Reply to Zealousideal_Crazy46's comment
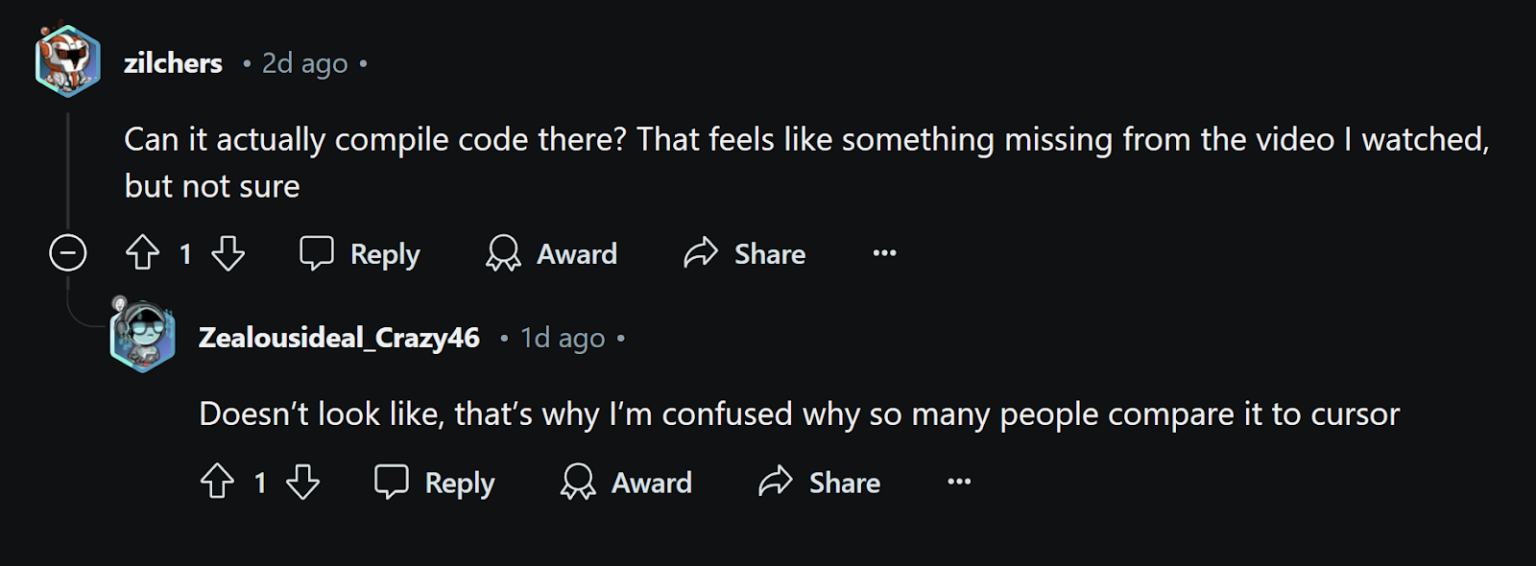The height and width of the screenshot is (566, 1536). [435, 483]
